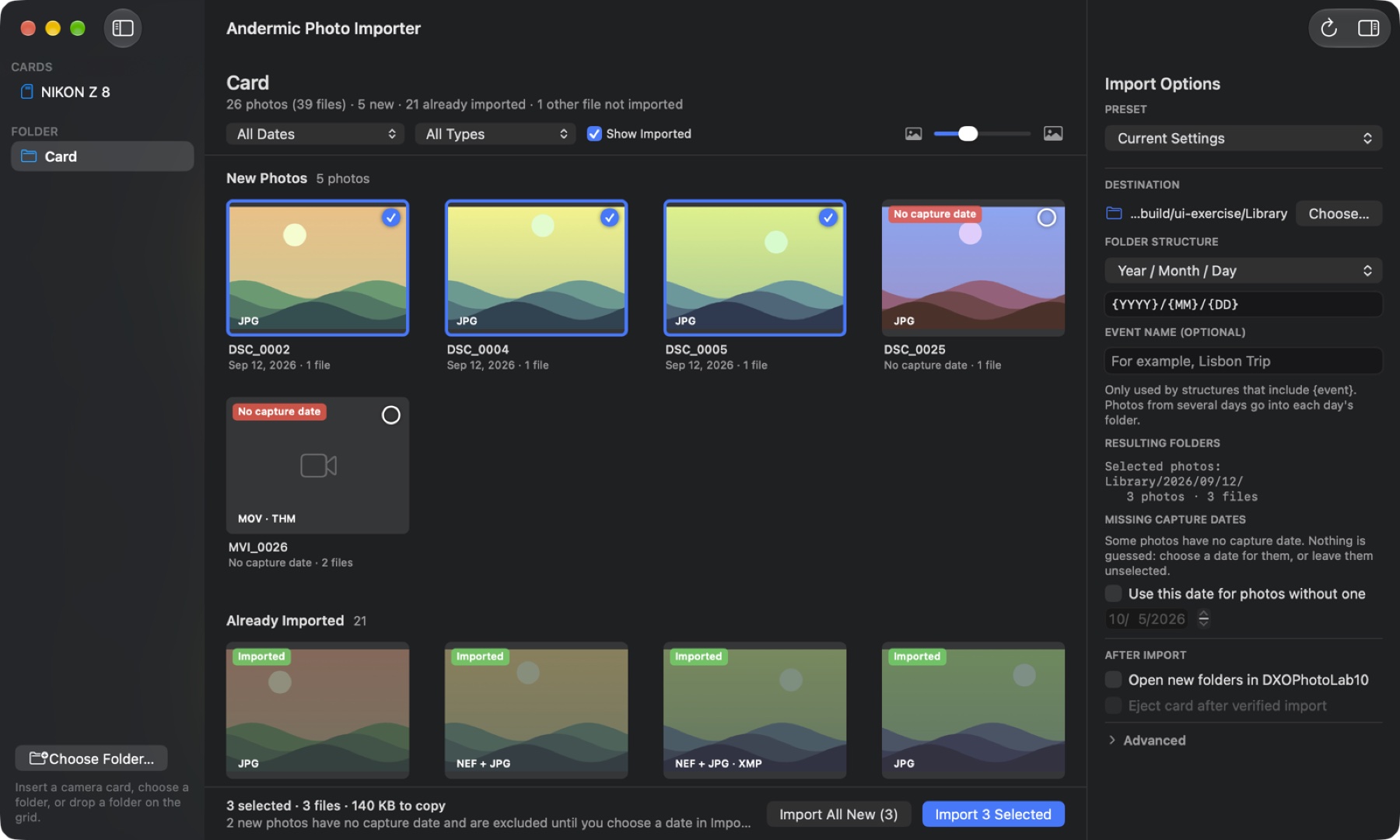Screen dimensions: 1400x840
Task: Click the No capture date badge on MVI_0026
Action: [279, 411]
